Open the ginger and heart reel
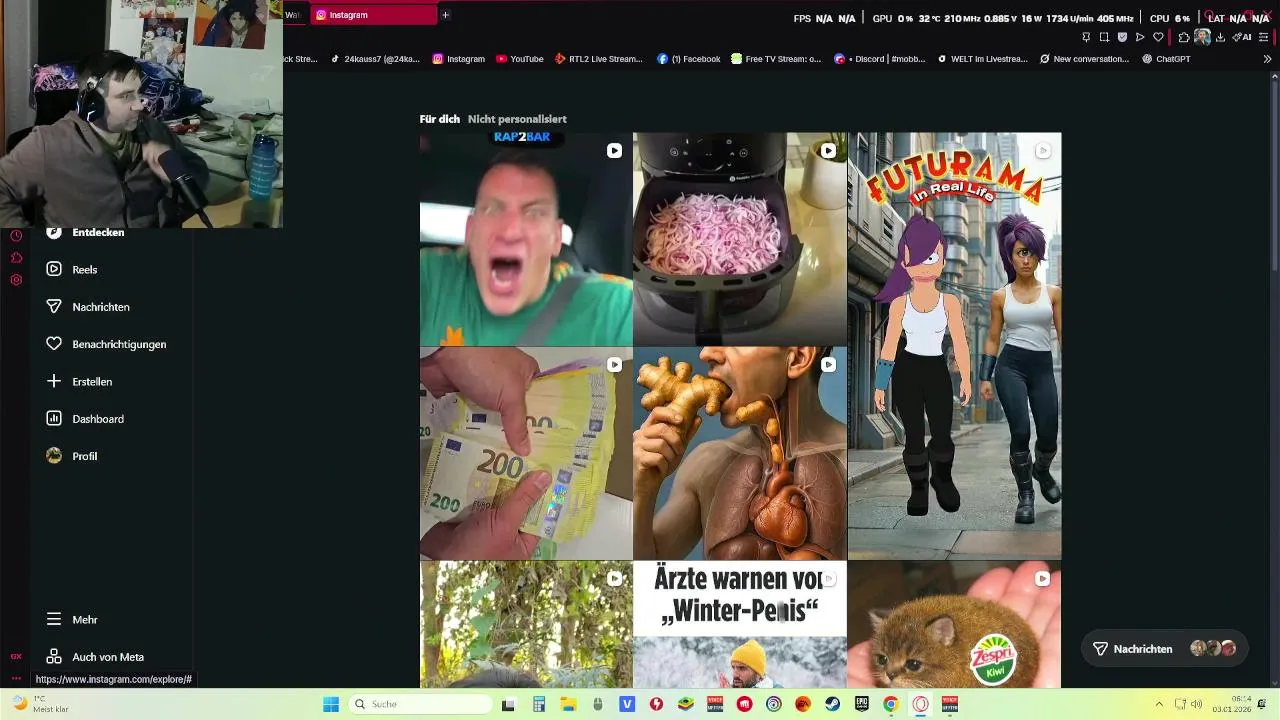Viewport: 1280px width, 720px height. pos(740,453)
